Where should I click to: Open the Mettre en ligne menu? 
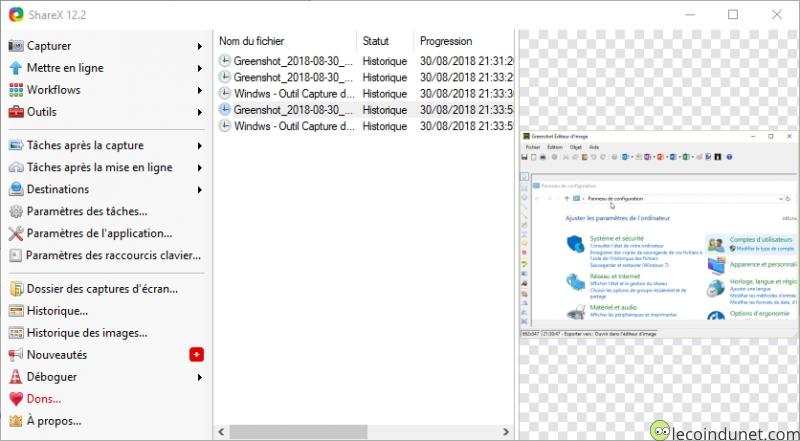106,68
